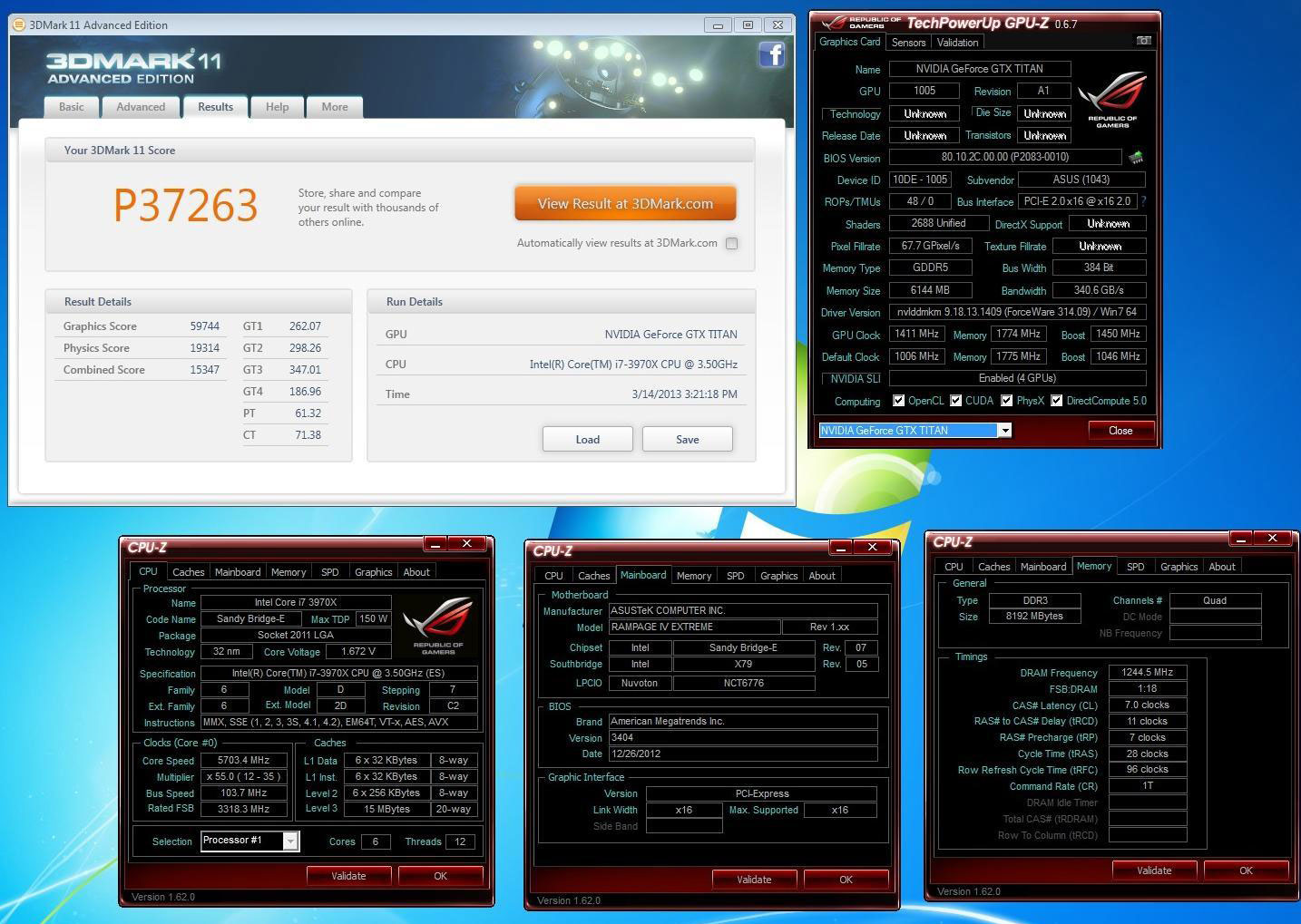Open Mainboard tab in CPU-Z Memory window

pos(1043,567)
